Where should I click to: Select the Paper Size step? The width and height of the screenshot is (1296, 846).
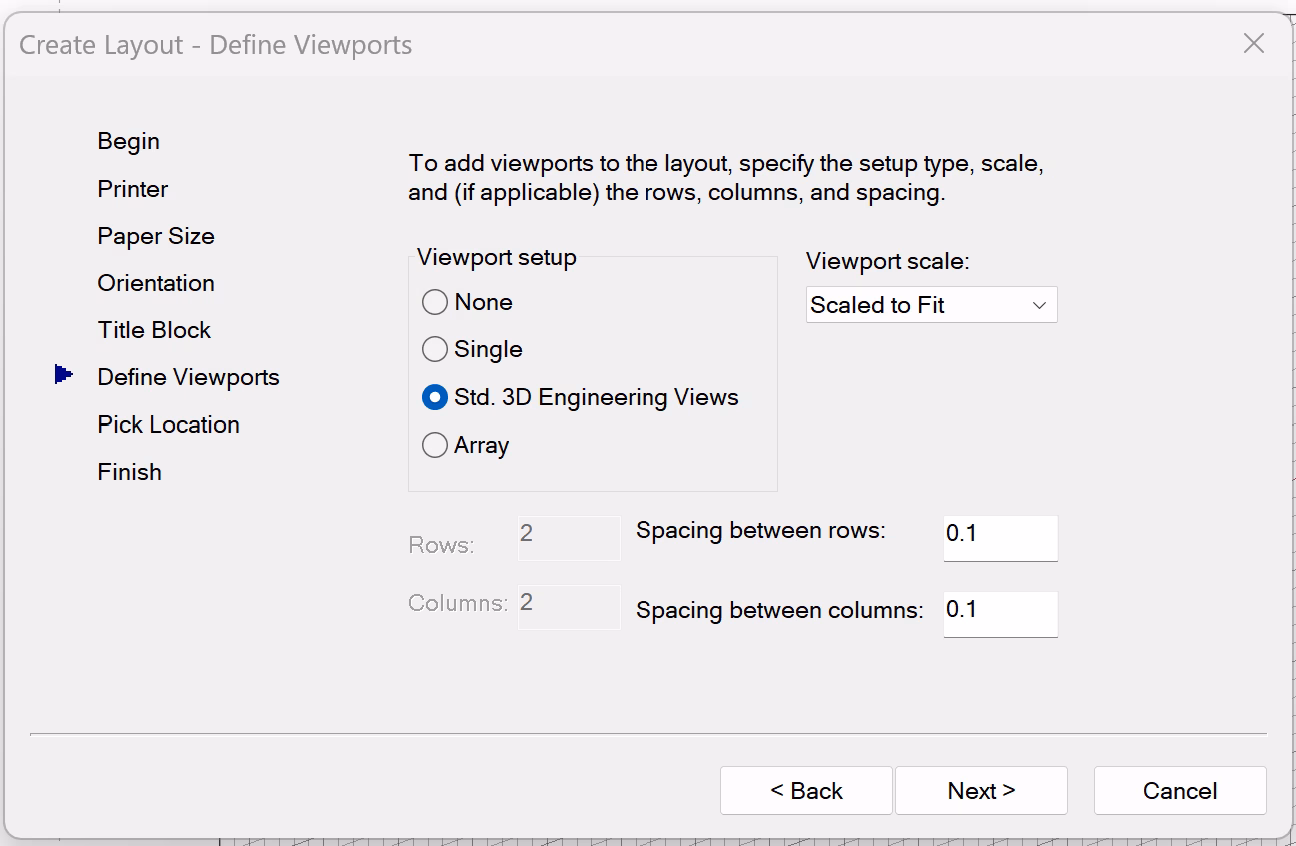coord(156,236)
